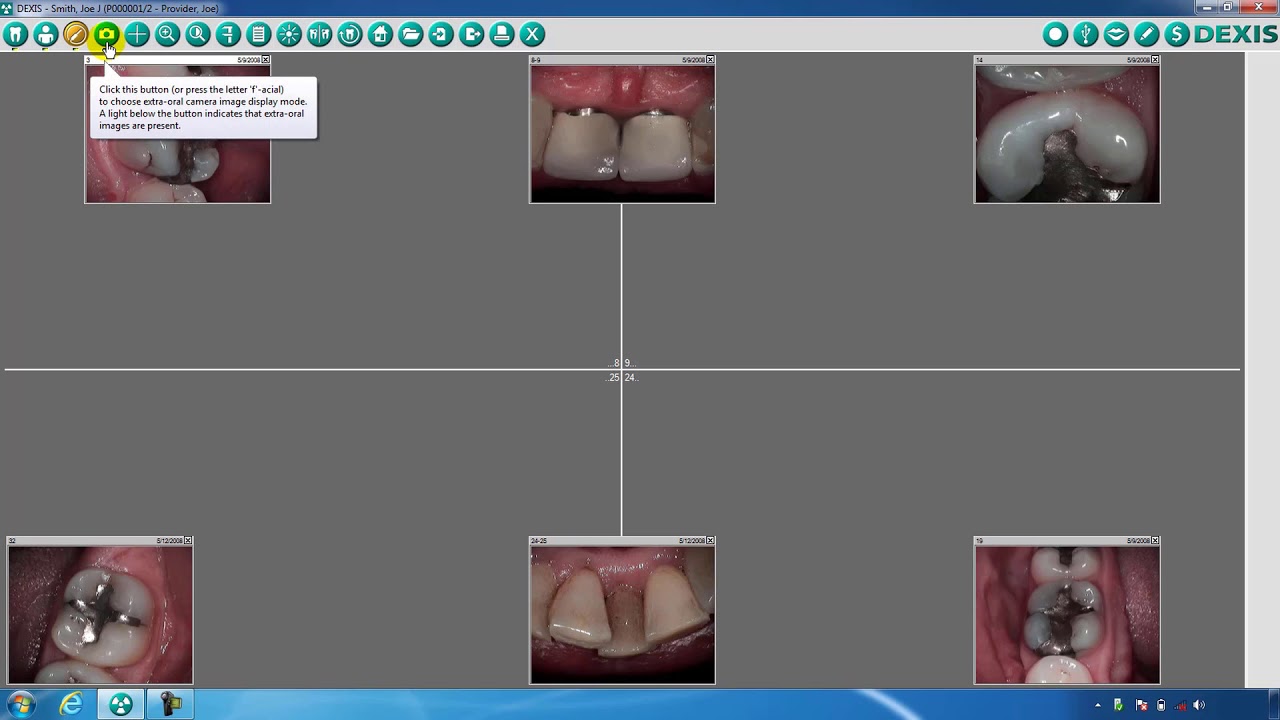Click the zoom-in magnifier toolbar button
The image size is (1280, 720).
click(x=167, y=35)
